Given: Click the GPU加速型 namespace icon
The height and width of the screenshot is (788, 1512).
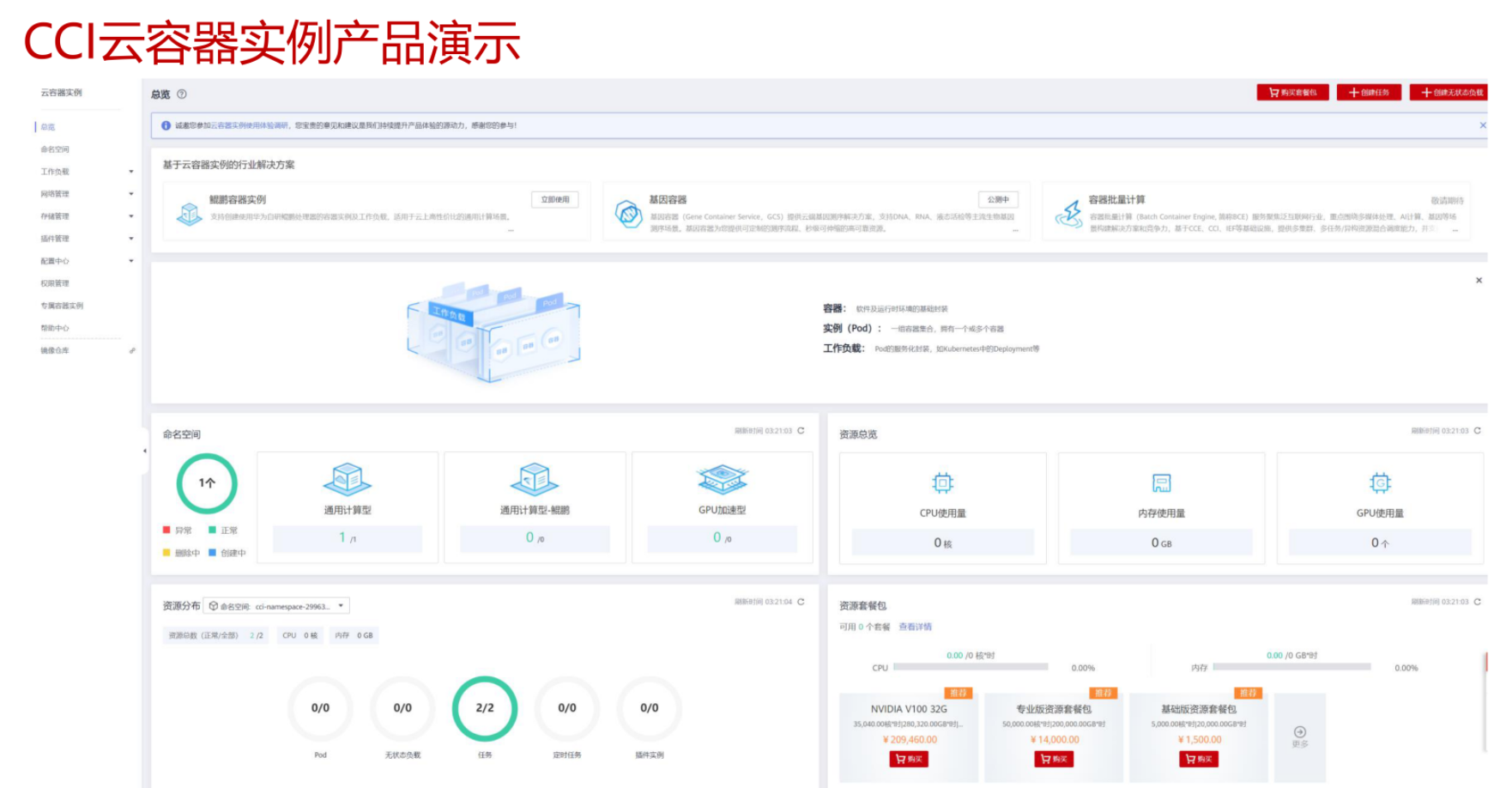Looking at the screenshot, I should [723, 480].
